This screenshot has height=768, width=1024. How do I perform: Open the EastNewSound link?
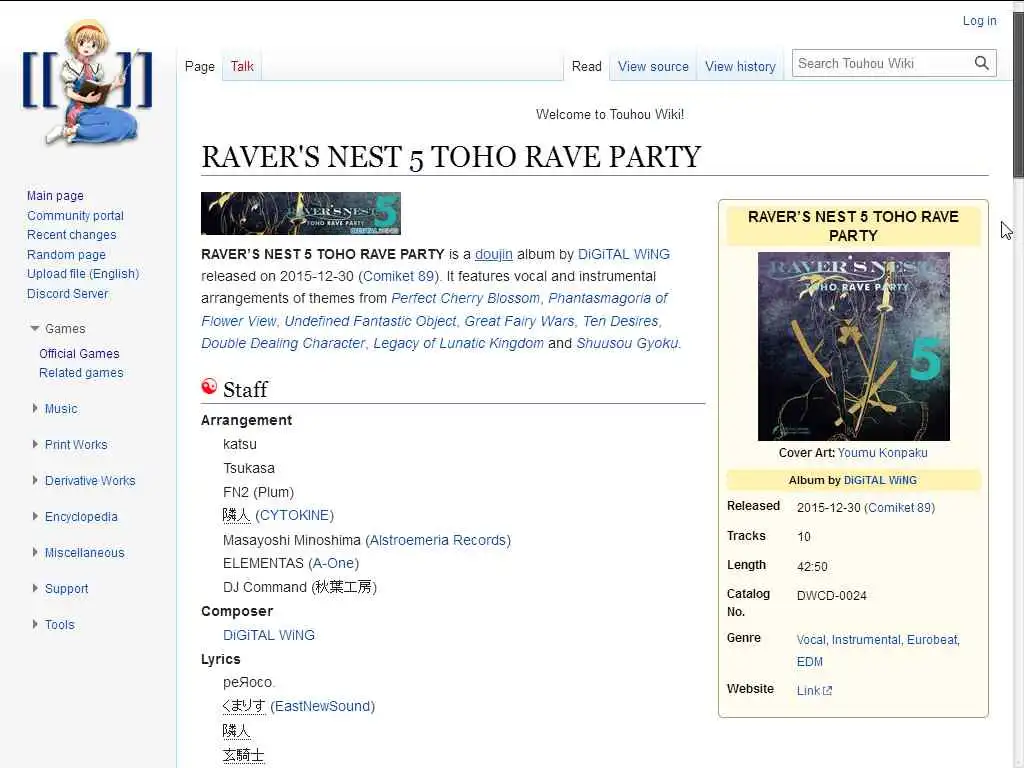tap(323, 706)
